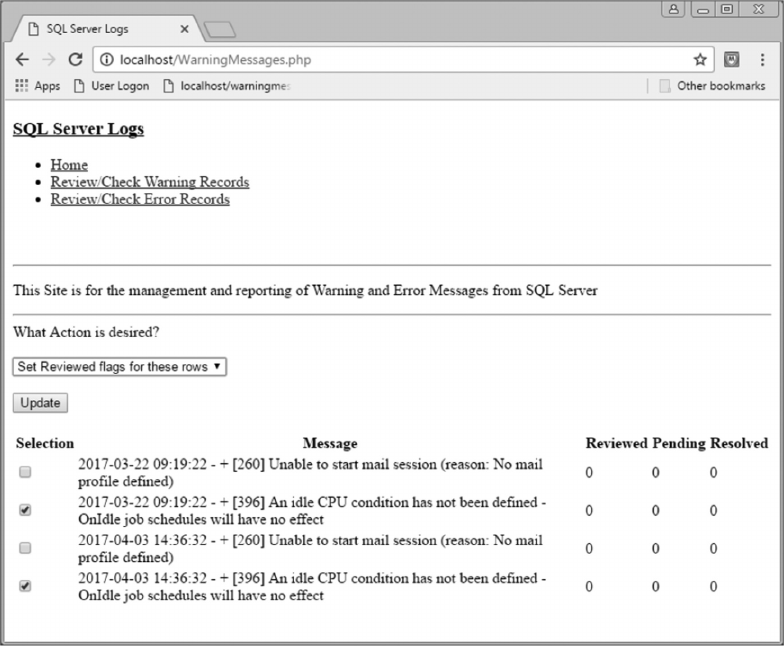Open Review/Check Error Records link

(140, 199)
